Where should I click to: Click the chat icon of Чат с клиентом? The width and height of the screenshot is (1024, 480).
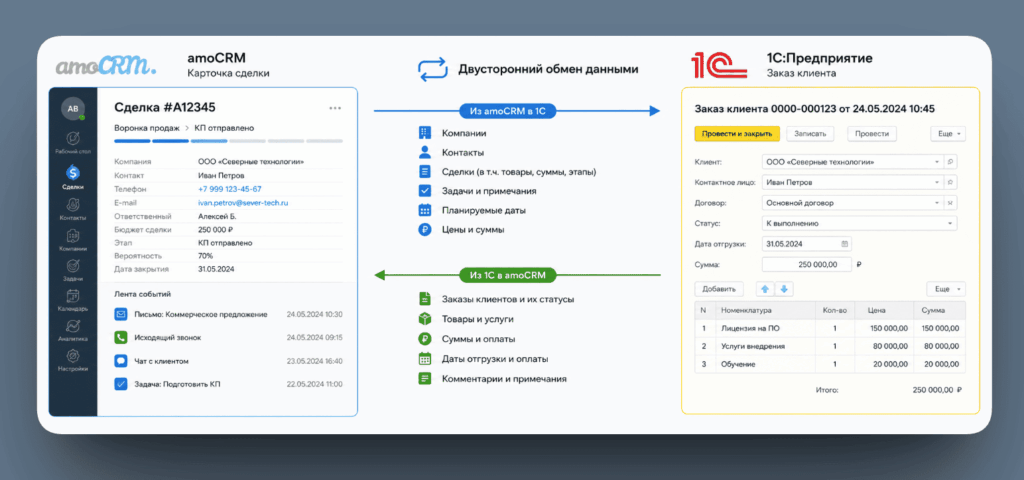[x=121, y=360]
